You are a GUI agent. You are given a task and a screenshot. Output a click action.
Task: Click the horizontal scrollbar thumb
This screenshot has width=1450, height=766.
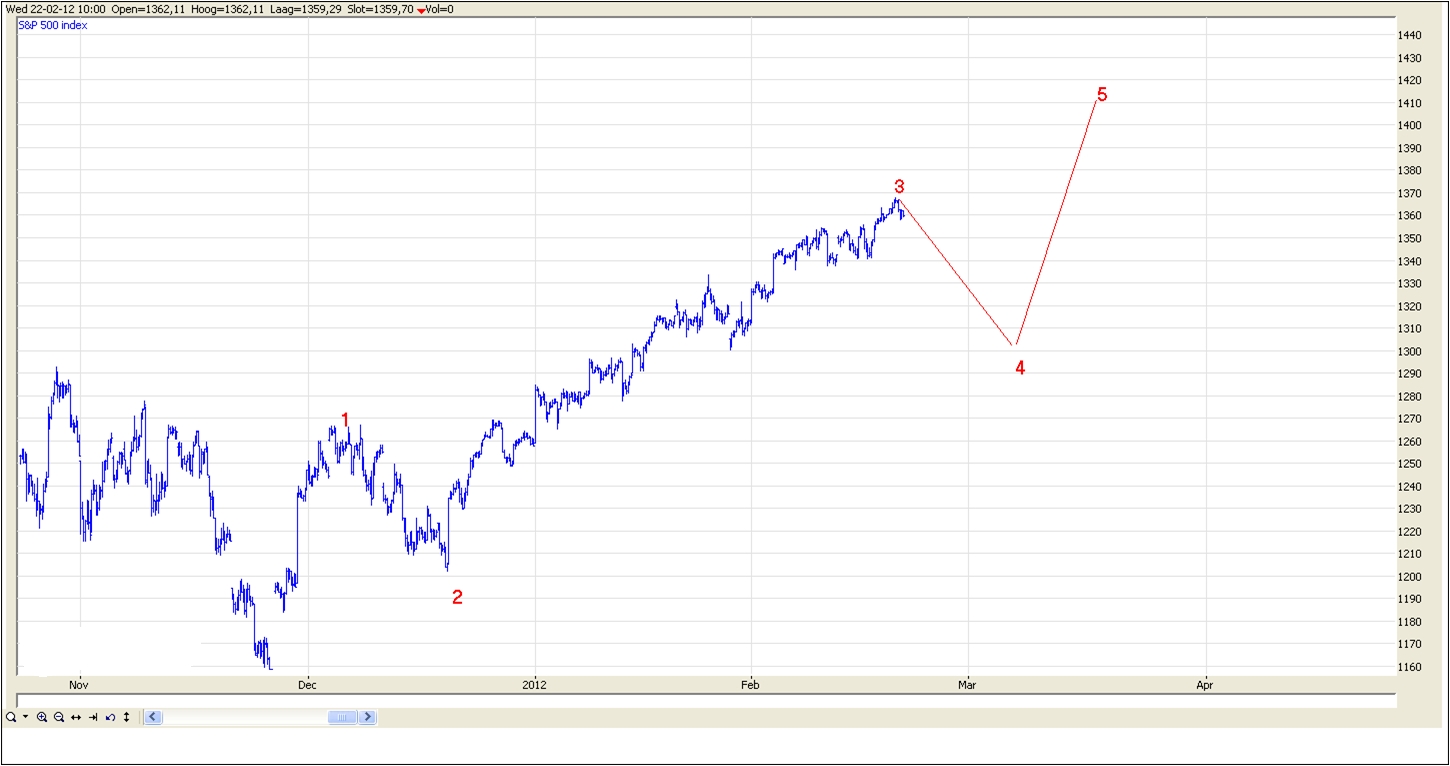(x=342, y=717)
